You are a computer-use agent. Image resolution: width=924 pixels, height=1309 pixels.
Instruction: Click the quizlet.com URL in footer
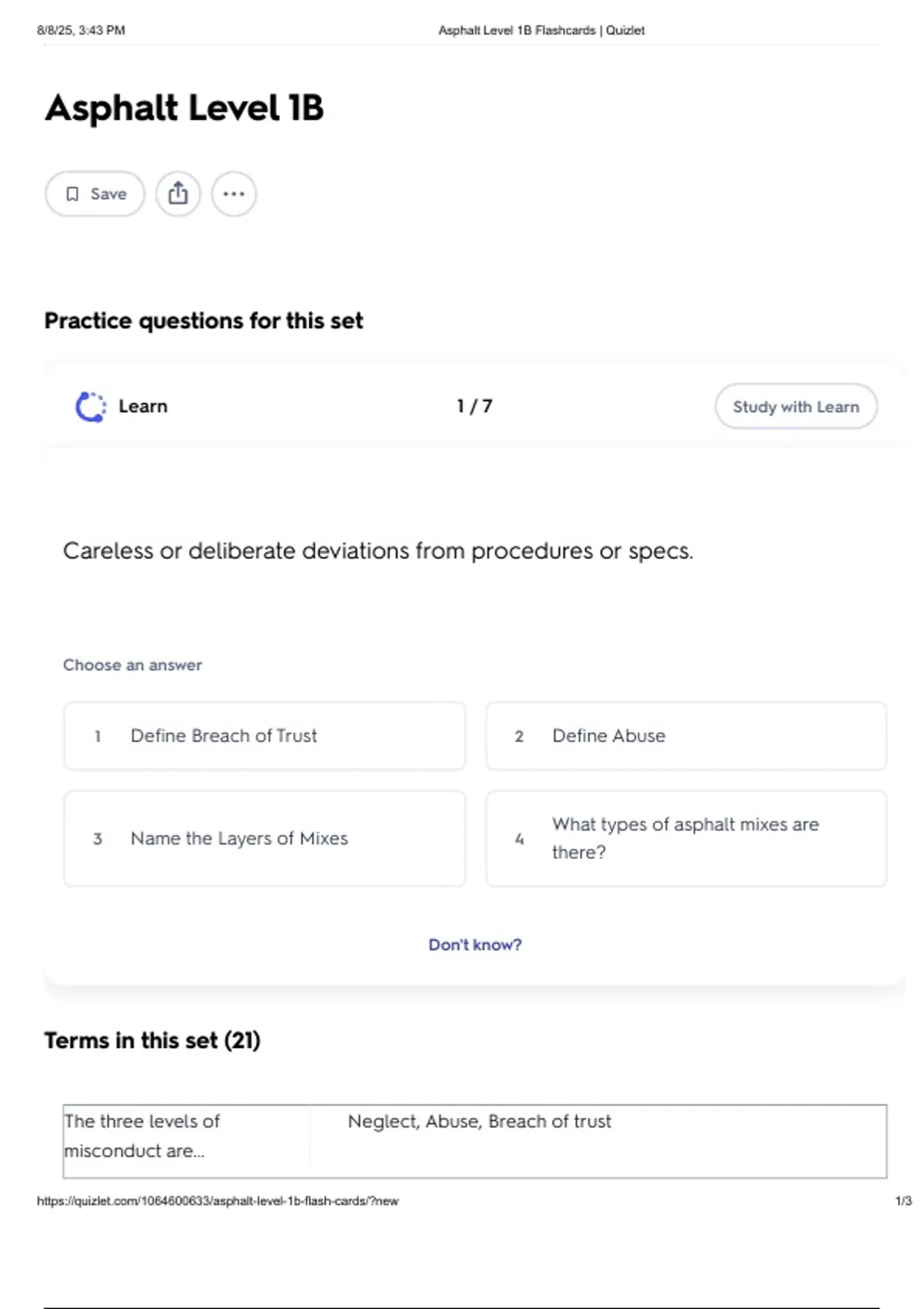pyautogui.click(x=218, y=1201)
